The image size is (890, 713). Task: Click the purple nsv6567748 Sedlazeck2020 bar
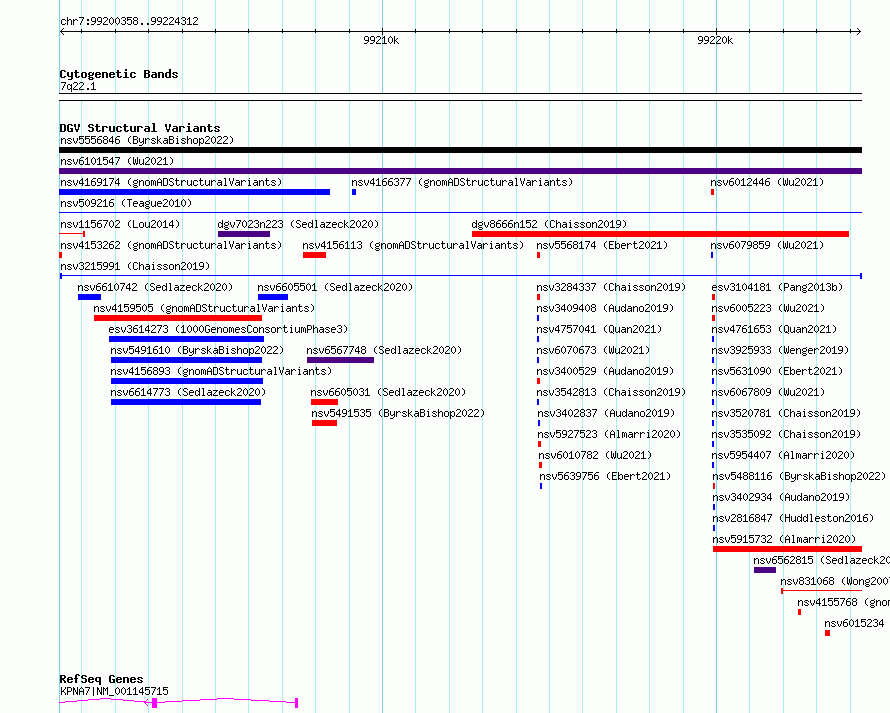tap(340, 360)
